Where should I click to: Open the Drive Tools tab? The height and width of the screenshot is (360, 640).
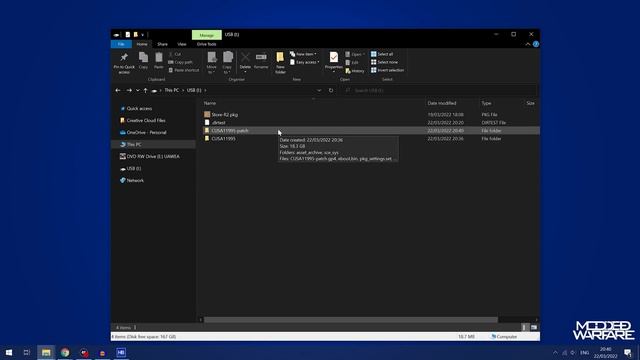(207, 44)
